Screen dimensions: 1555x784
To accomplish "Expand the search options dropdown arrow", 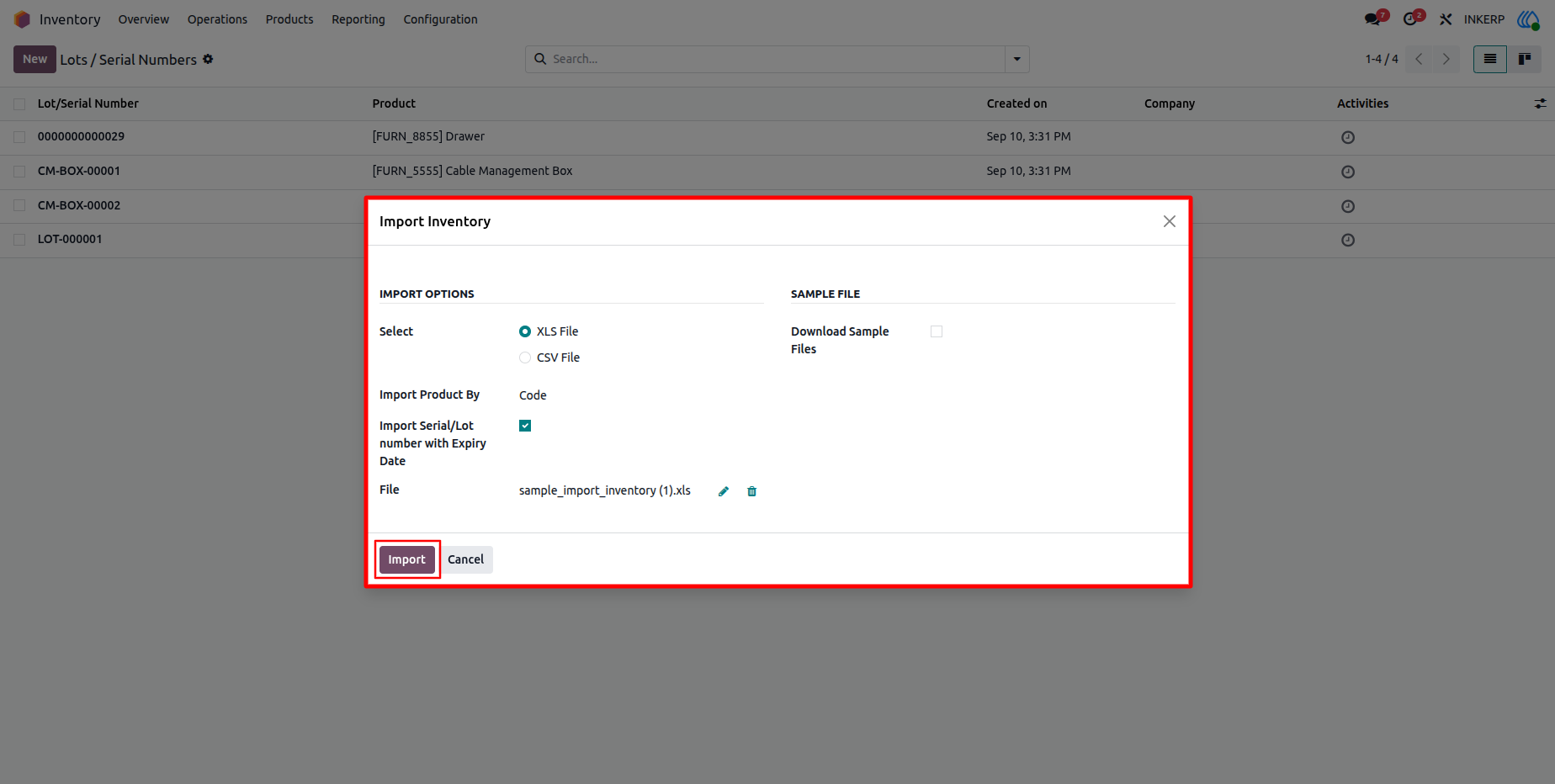I will (x=1016, y=59).
